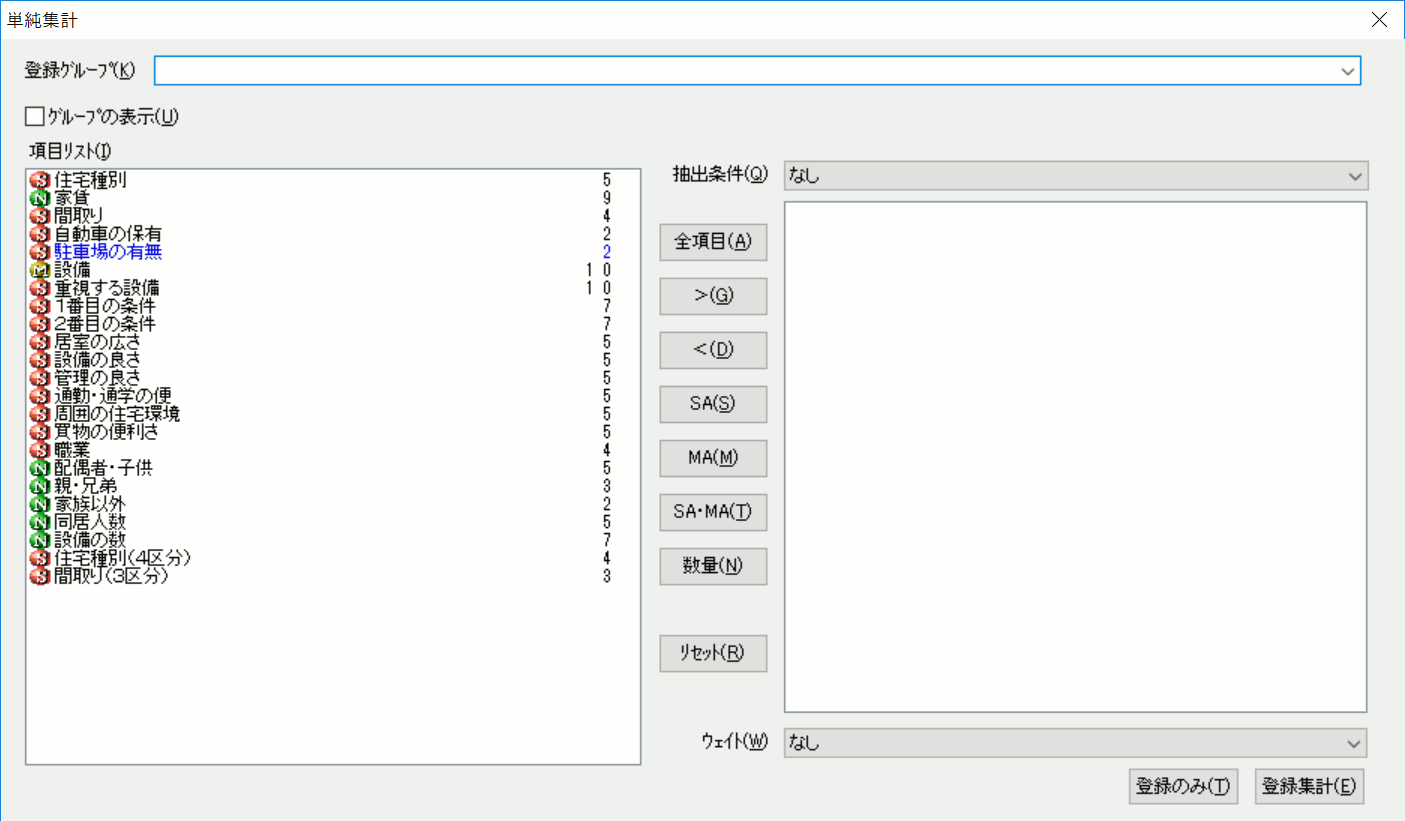Click the S icon beside 間取り

point(40,216)
